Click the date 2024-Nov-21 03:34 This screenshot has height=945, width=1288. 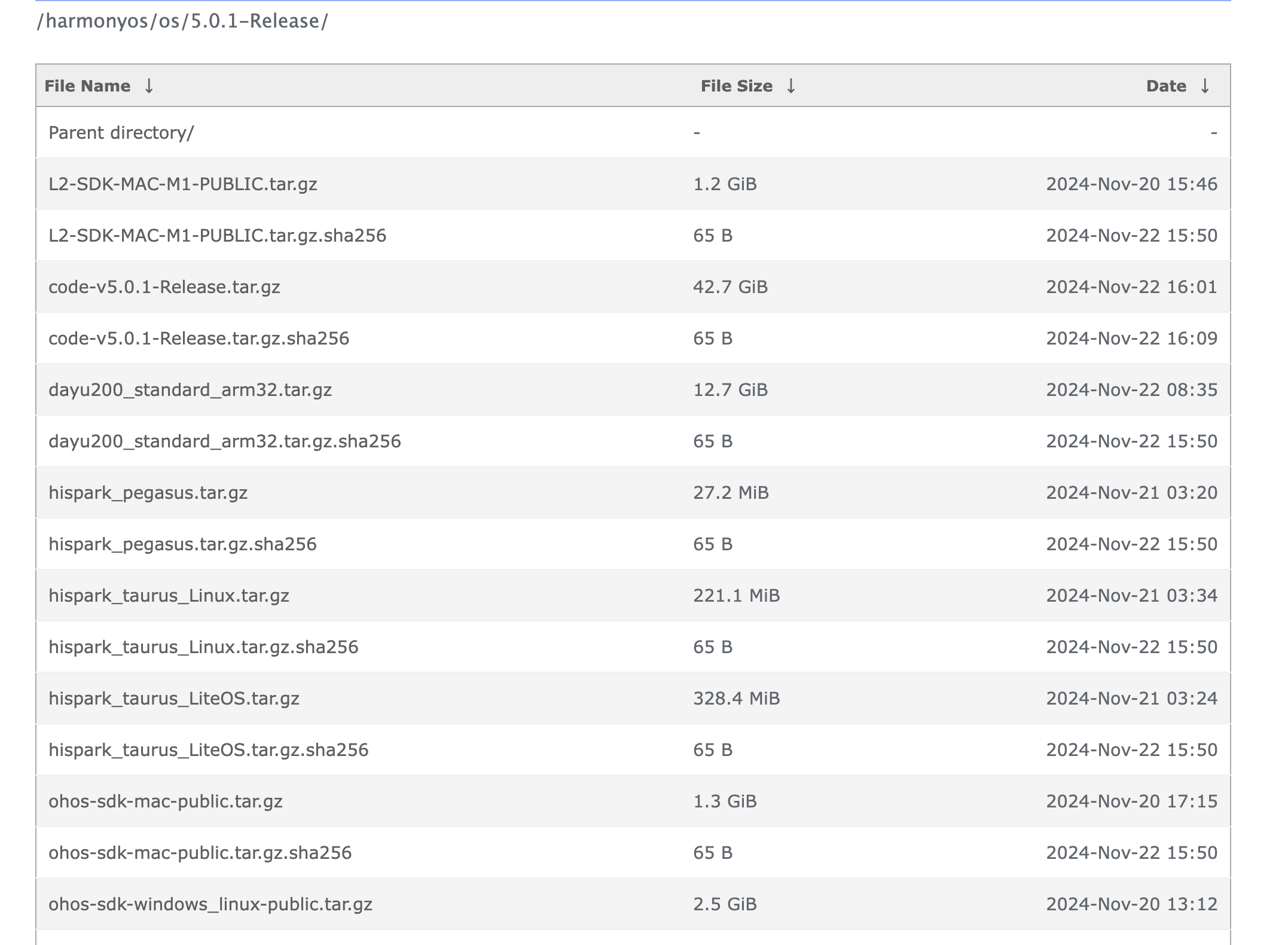coord(1132,596)
